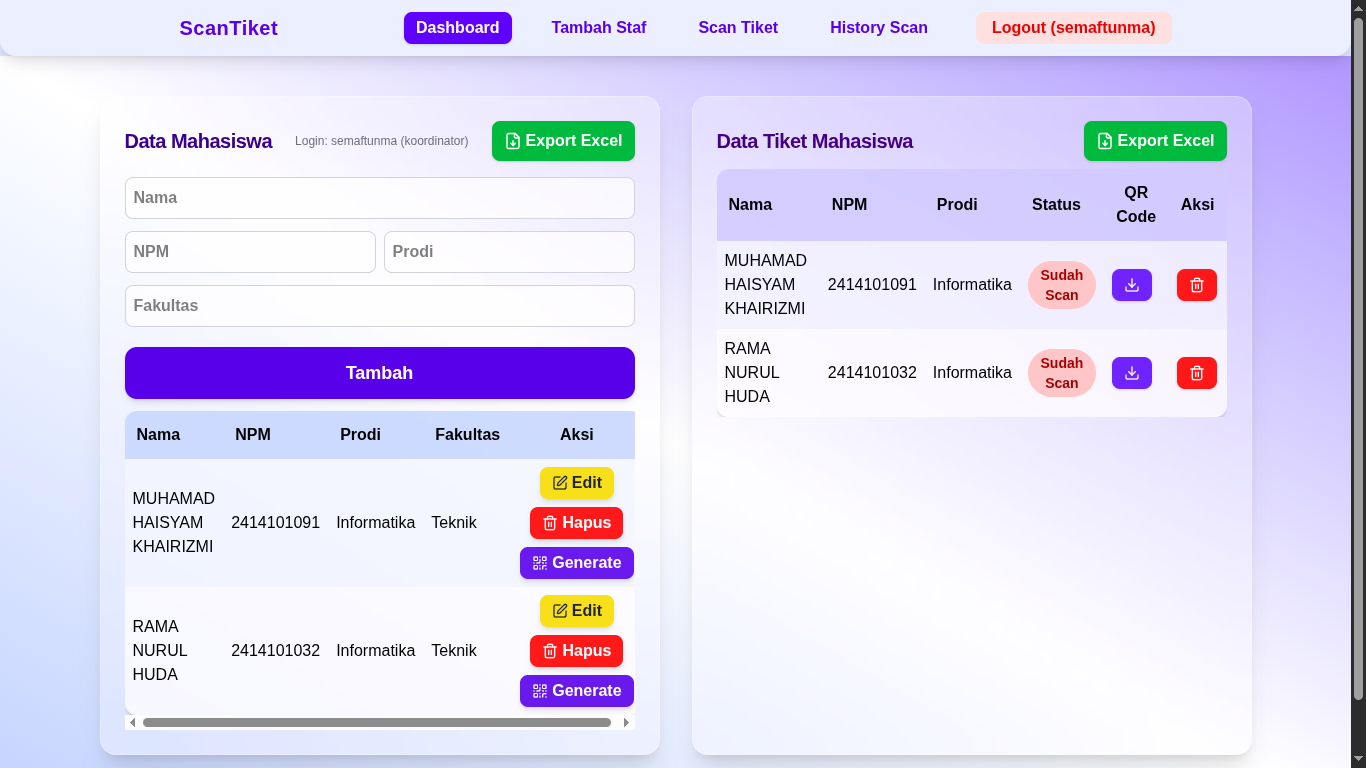Hapus RAMA NURUL HUDA from Data Mahasiswa
The height and width of the screenshot is (768, 1366).
click(576, 651)
